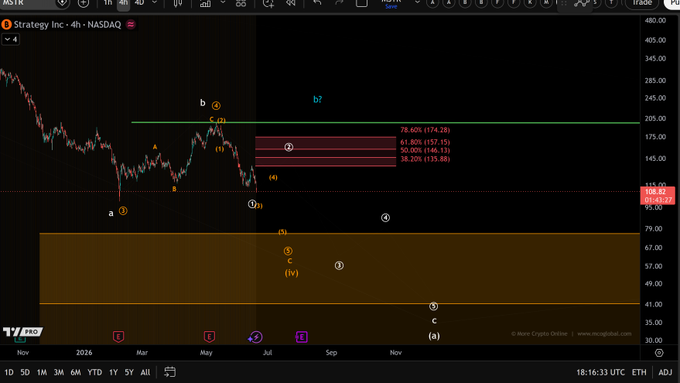Select white 'b' label near May high
Screen dimensions: 680x383
pyautogui.click(x=203, y=103)
